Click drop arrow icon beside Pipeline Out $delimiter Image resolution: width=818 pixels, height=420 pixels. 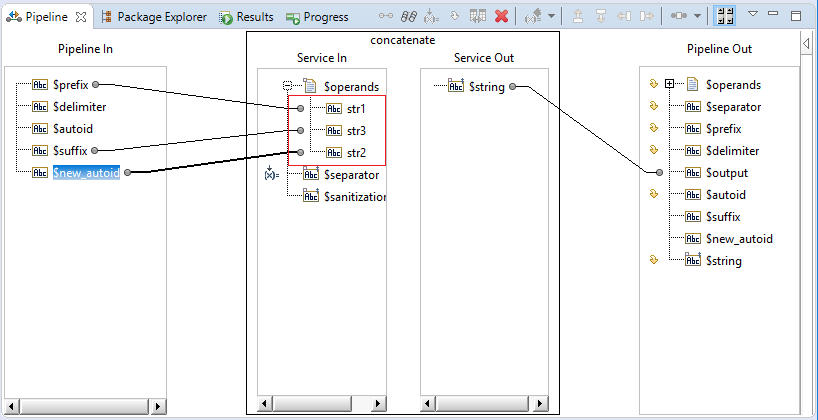[x=653, y=150]
